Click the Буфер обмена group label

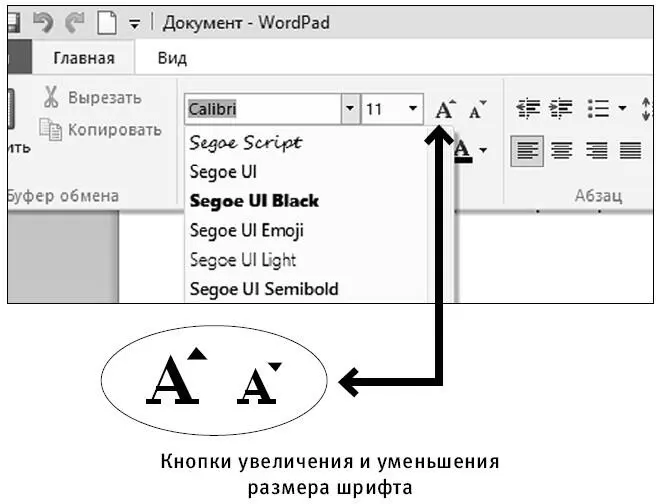[x=63, y=196]
